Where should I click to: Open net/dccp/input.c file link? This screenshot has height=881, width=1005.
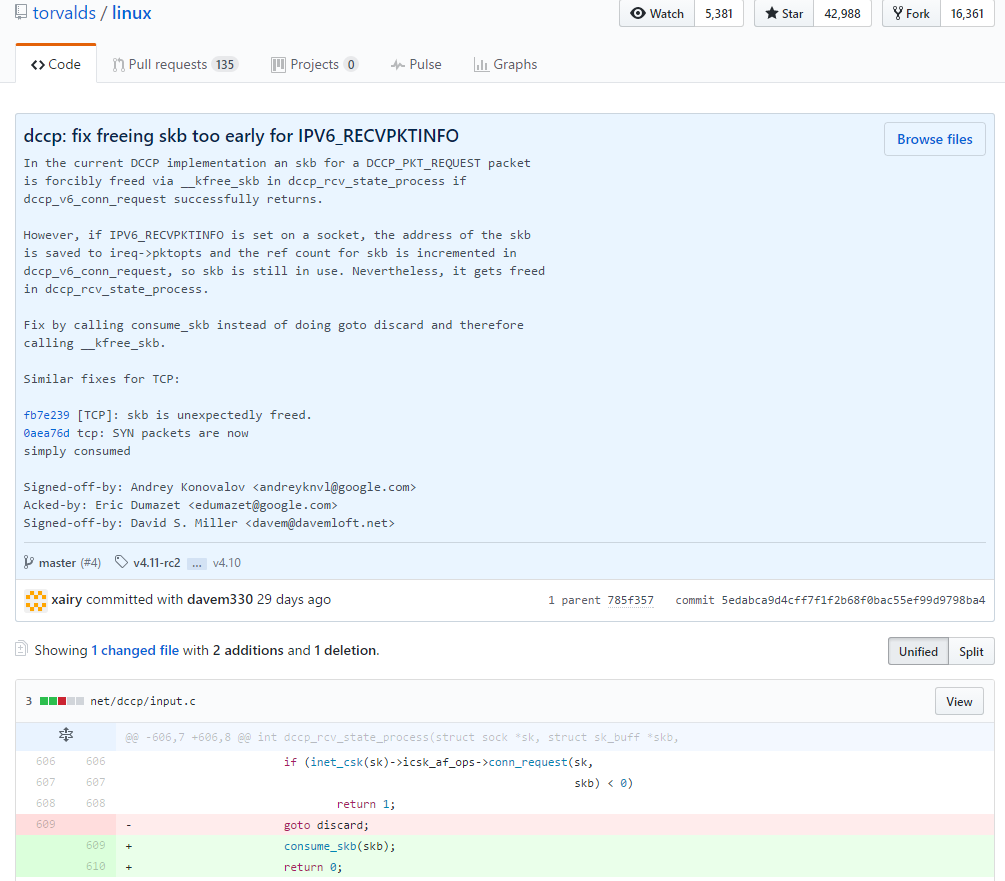143,701
